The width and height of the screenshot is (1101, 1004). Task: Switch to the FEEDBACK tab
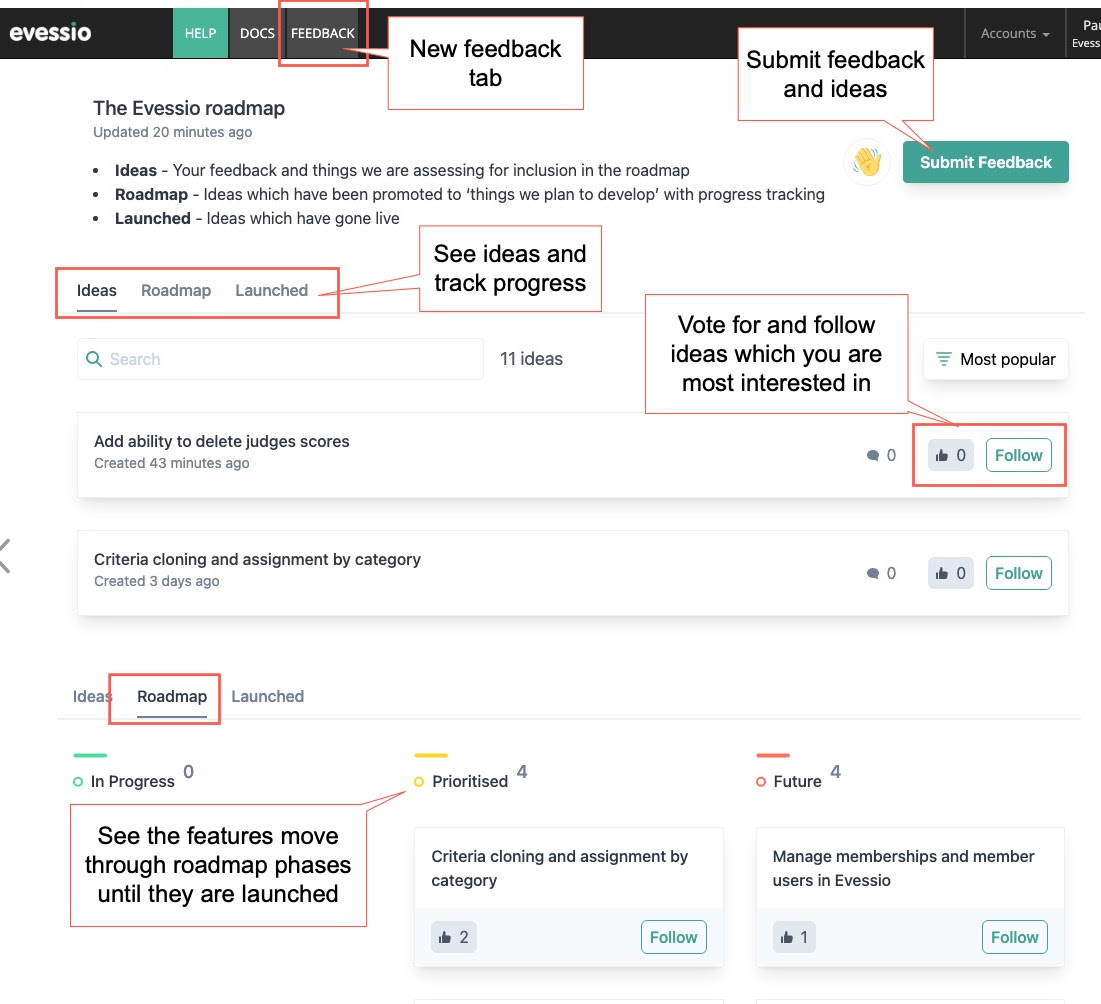click(322, 33)
